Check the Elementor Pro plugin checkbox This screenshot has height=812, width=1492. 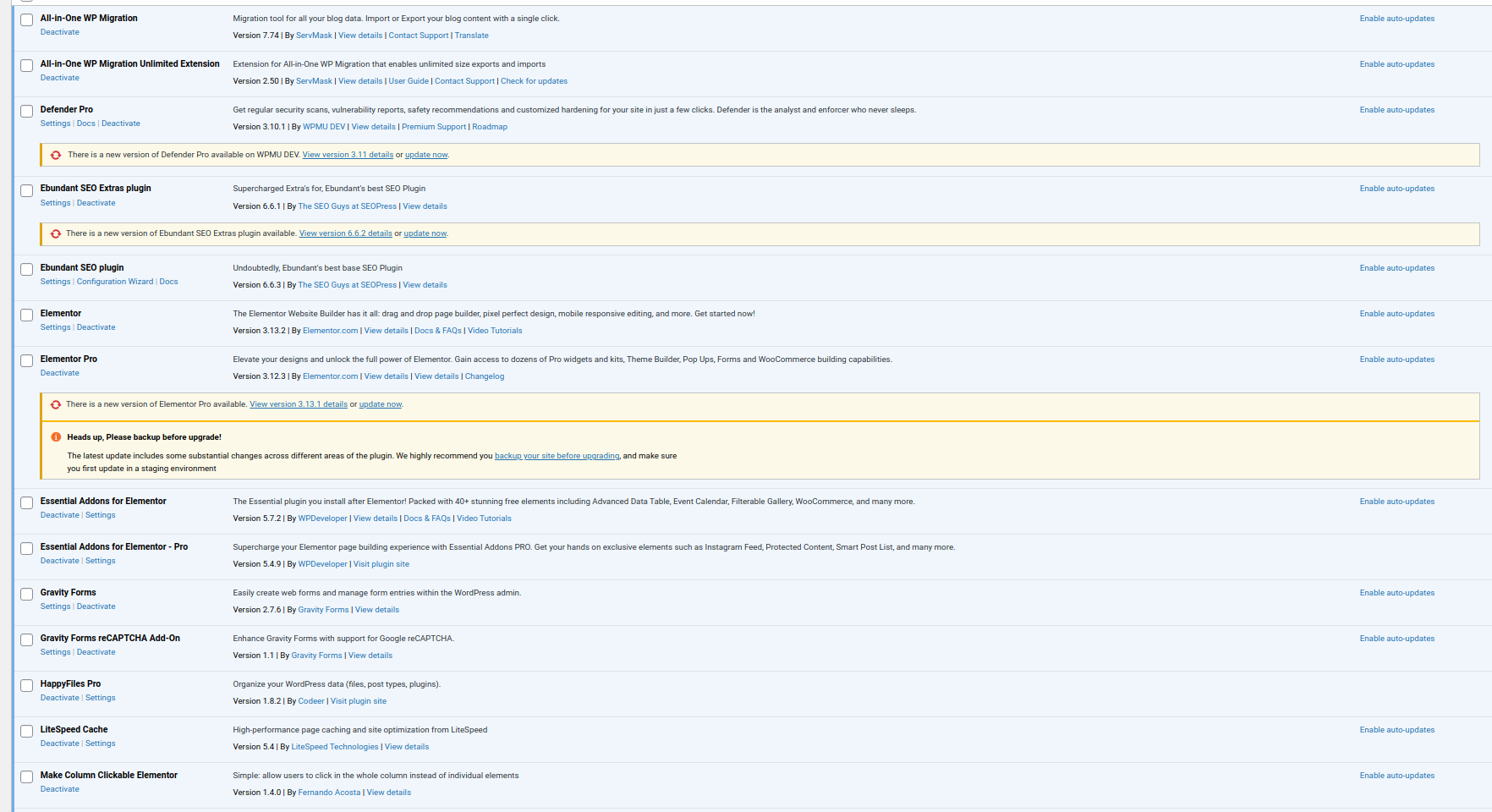(27, 360)
